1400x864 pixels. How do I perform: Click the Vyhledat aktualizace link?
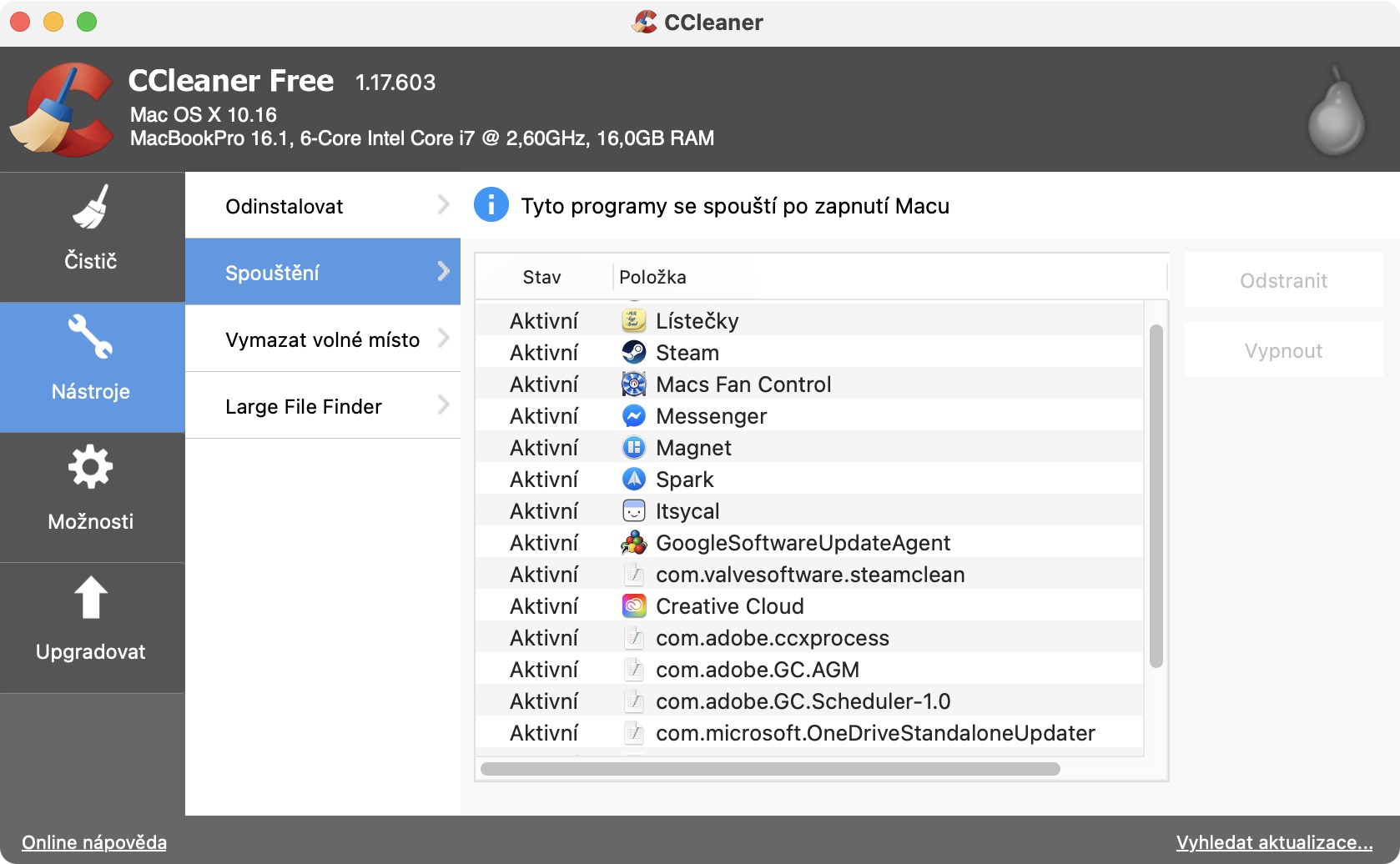[x=1274, y=842]
